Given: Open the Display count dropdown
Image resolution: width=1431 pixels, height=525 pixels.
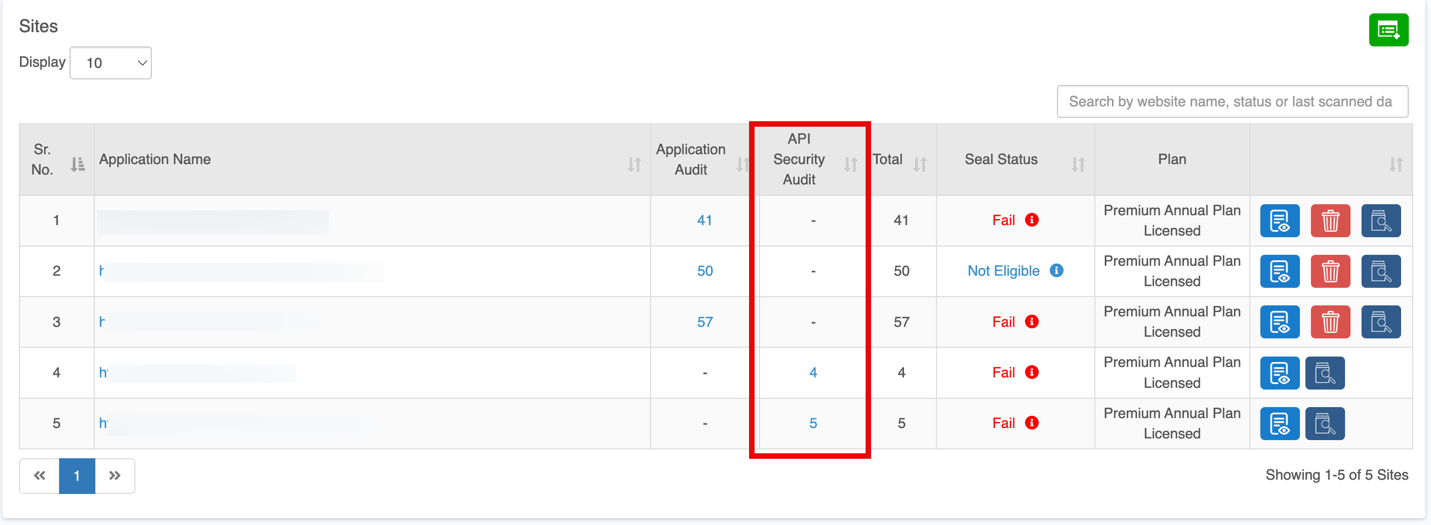Looking at the screenshot, I should pyautogui.click(x=110, y=63).
